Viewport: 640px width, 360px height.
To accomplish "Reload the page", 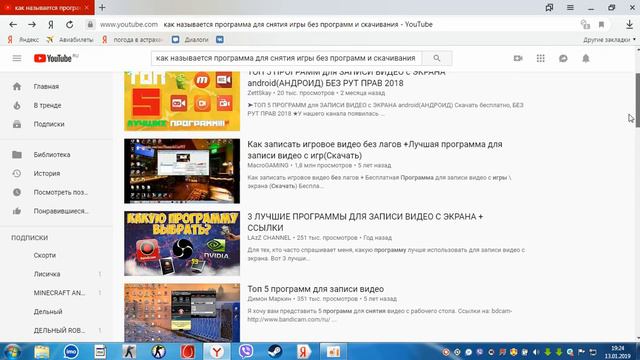I will 70,24.
